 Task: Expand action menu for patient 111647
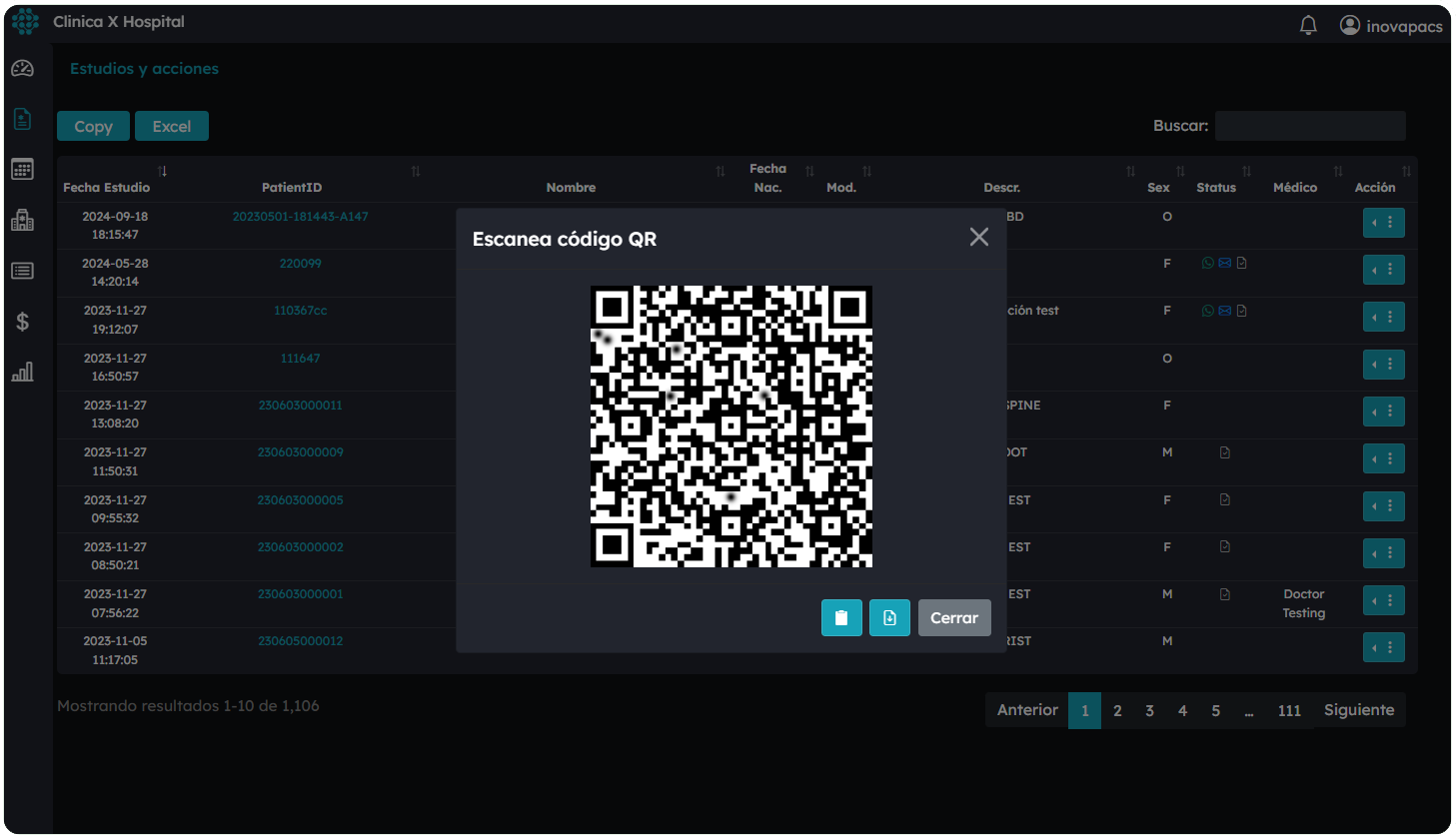[x=1384, y=365]
